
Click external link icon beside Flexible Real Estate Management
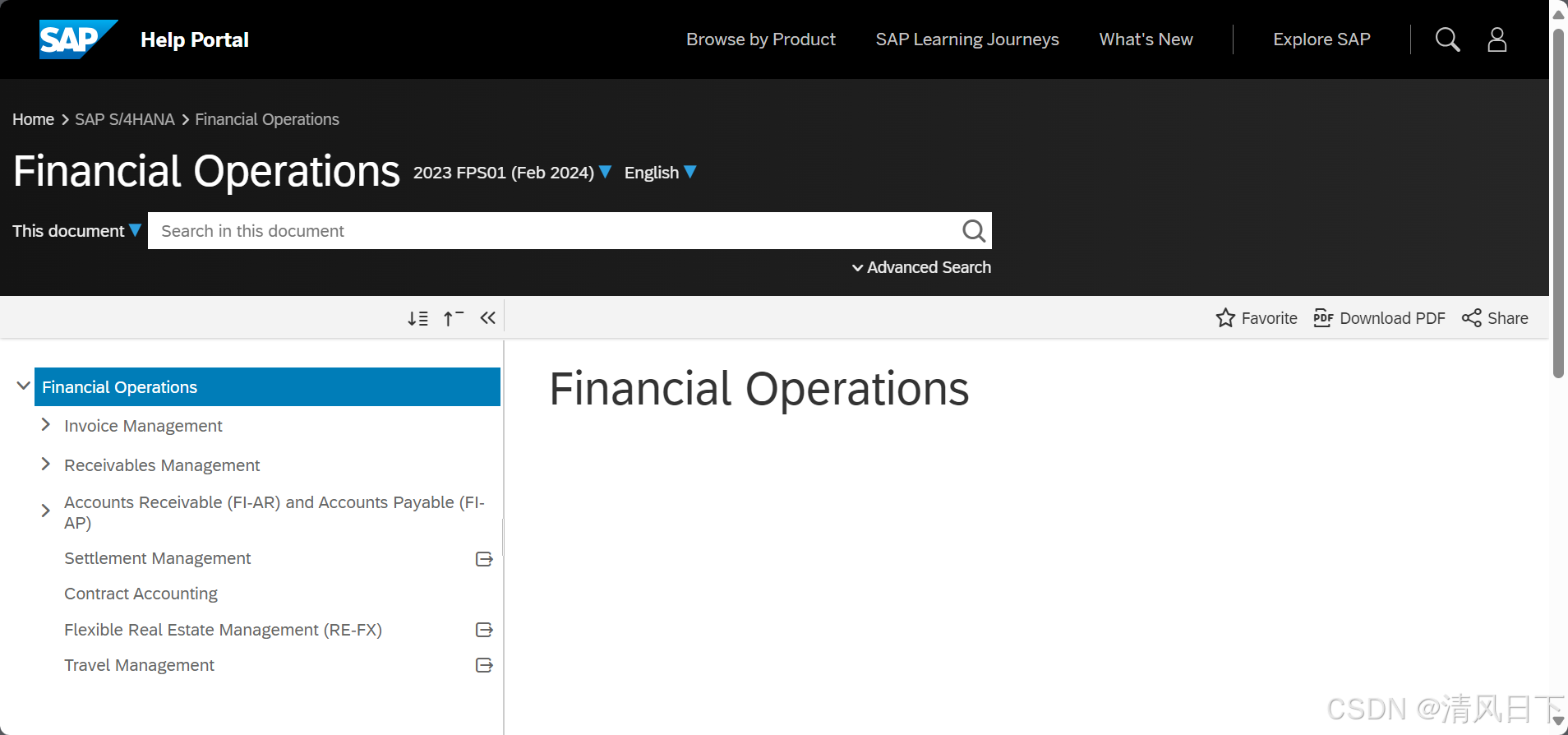(484, 630)
